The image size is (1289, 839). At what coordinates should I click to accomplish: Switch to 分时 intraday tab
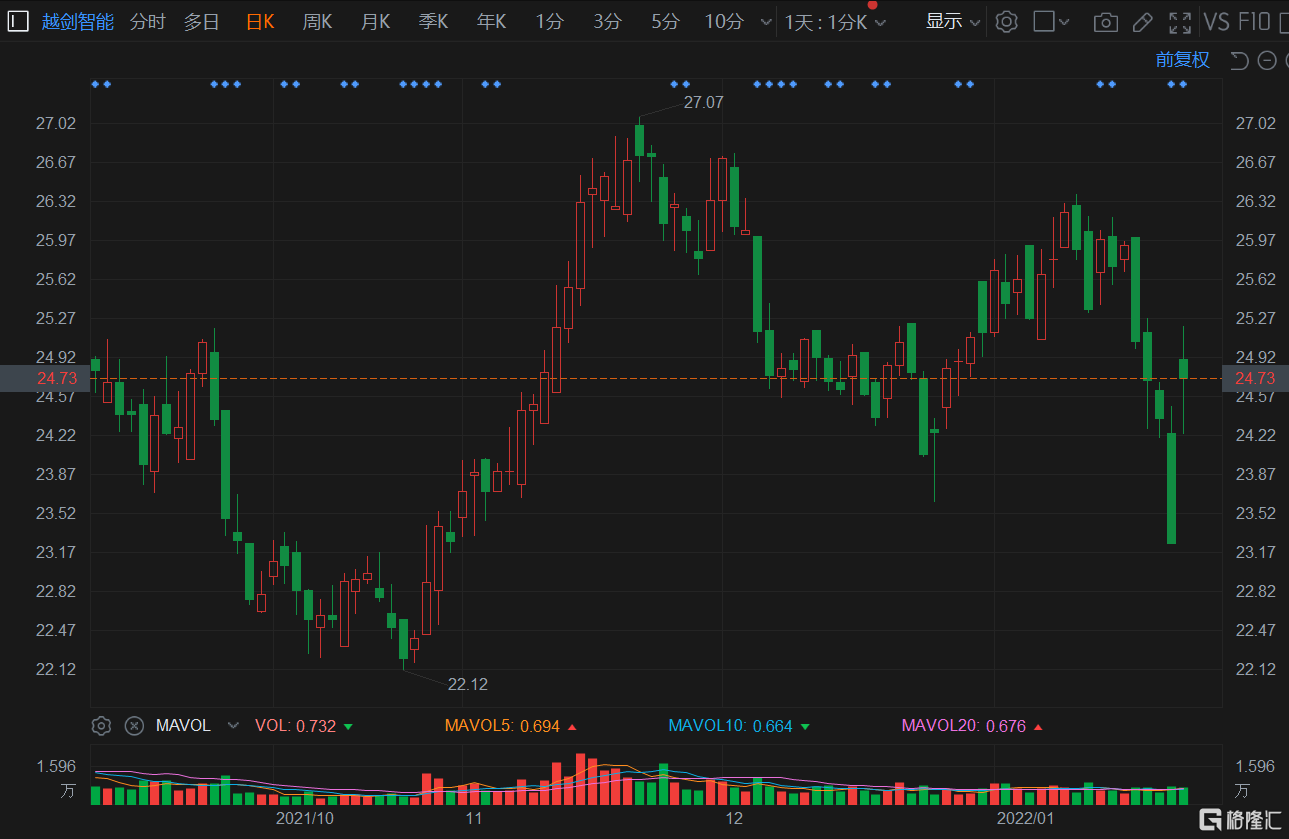pos(148,21)
